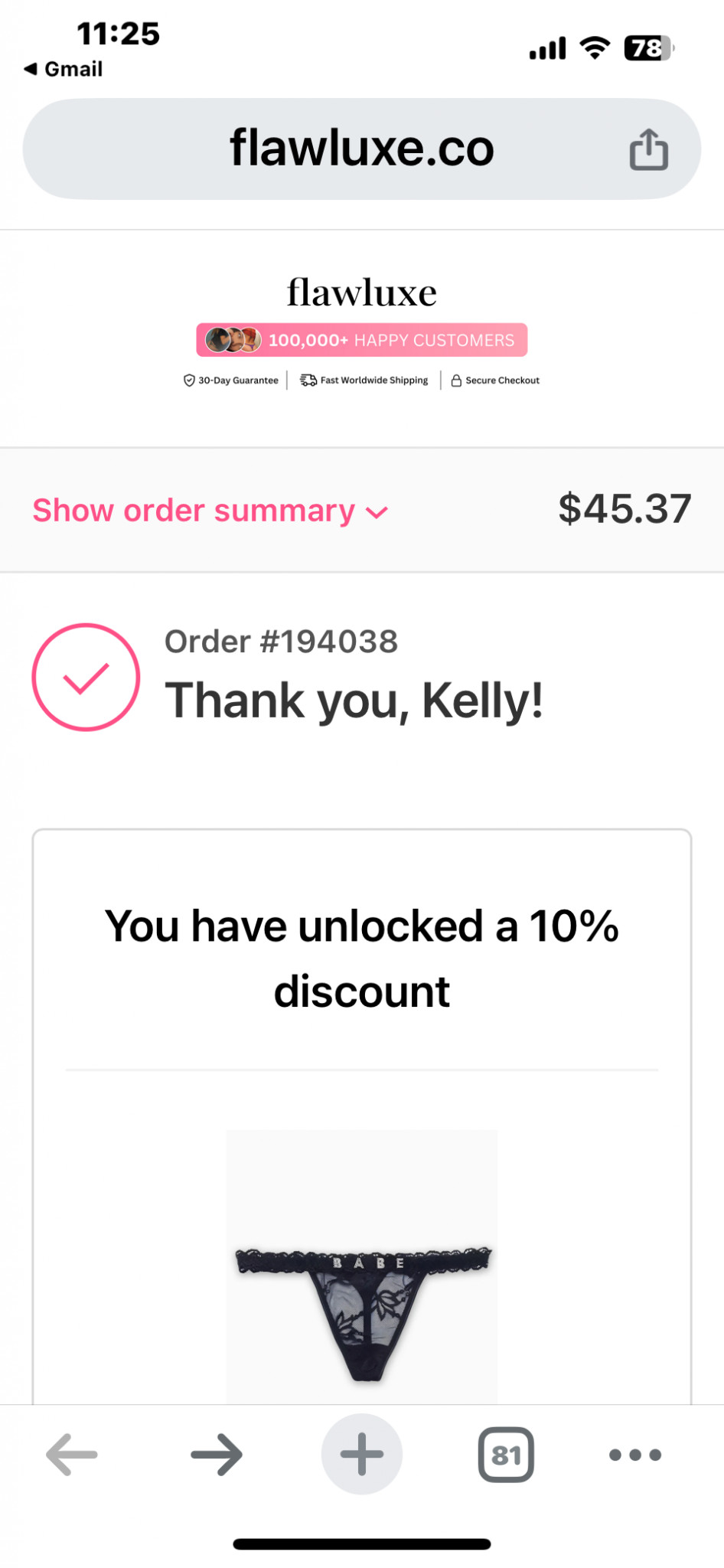
Task: Tap the home indicator bar
Action: 362,1543
